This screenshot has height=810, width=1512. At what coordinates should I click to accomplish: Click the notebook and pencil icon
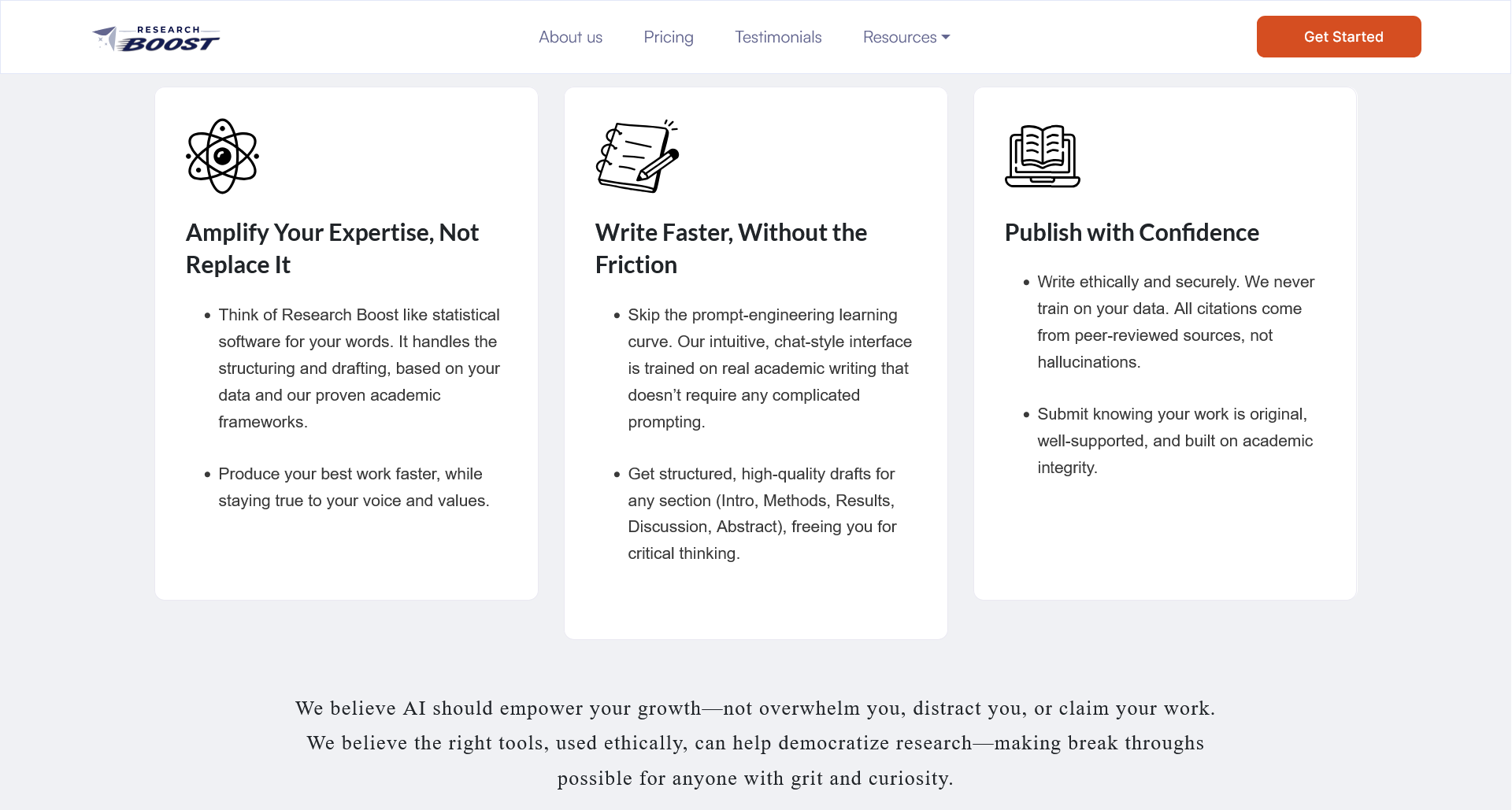tap(638, 156)
